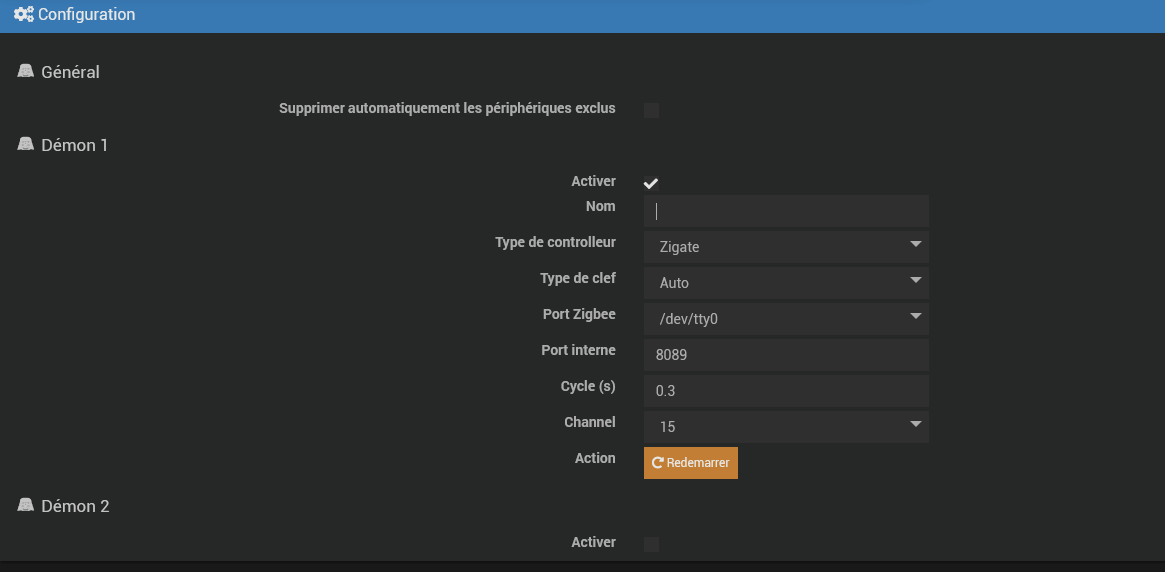Screen dimensions: 1165x572
Task: Click the Démon 1 section heading
Action: pyautogui.click(x=74, y=145)
